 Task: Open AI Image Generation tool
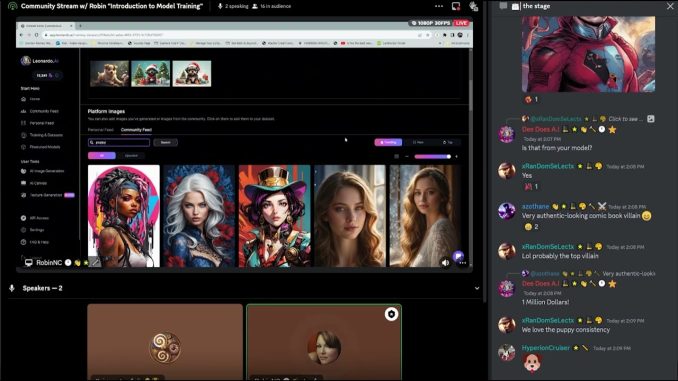43,171
